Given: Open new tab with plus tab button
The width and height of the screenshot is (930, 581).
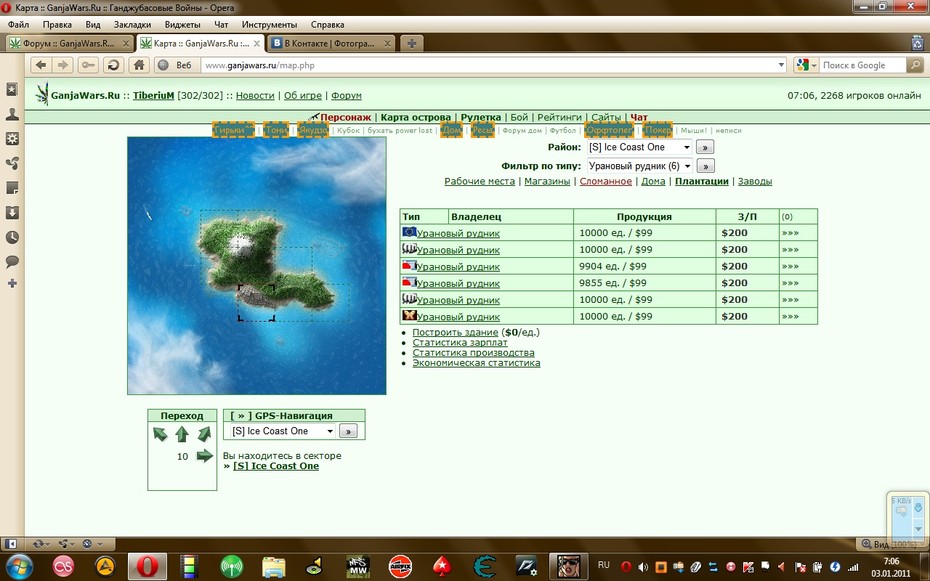Looking at the screenshot, I should click(x=412, y=43).
